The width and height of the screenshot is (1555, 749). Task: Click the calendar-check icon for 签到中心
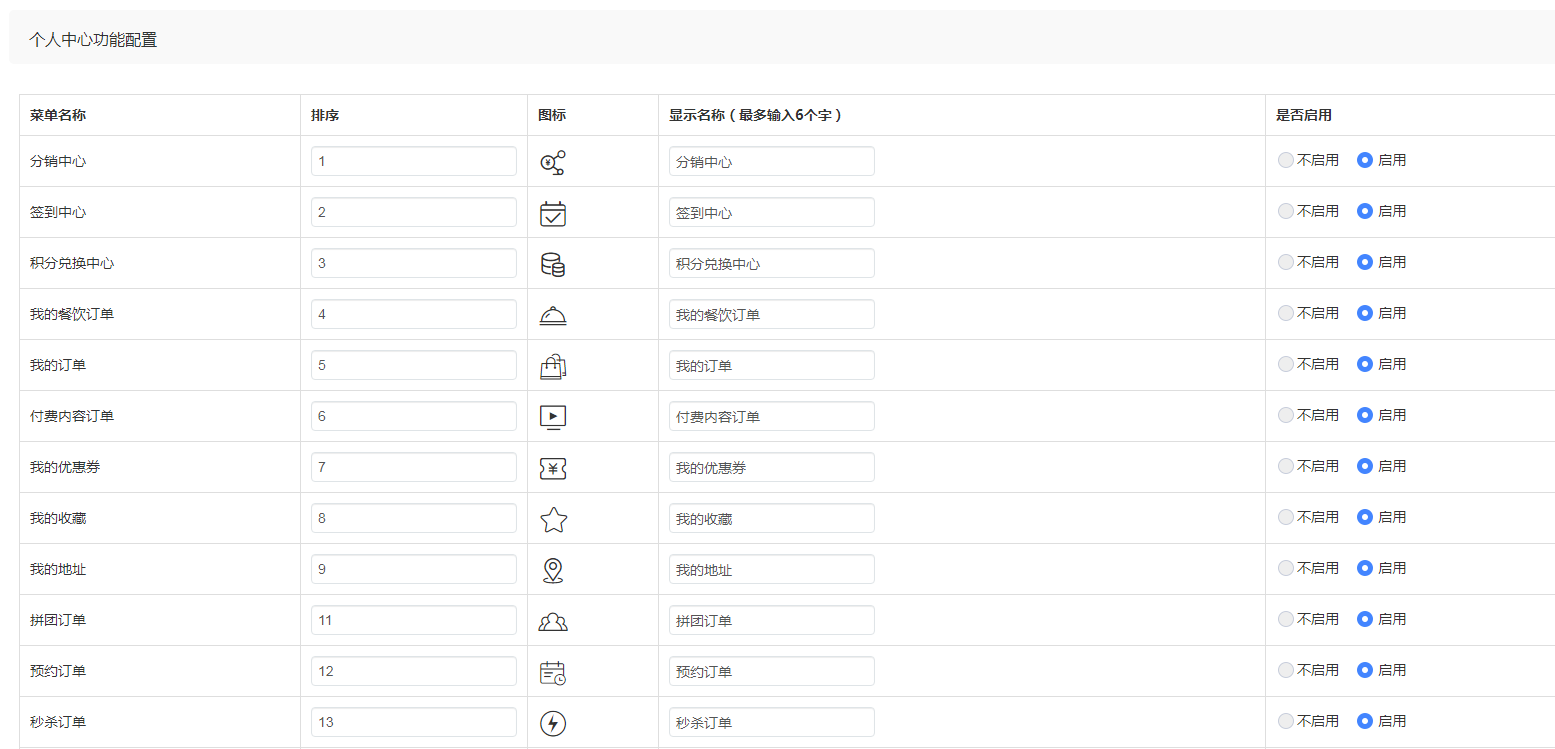tap(553, 214)
